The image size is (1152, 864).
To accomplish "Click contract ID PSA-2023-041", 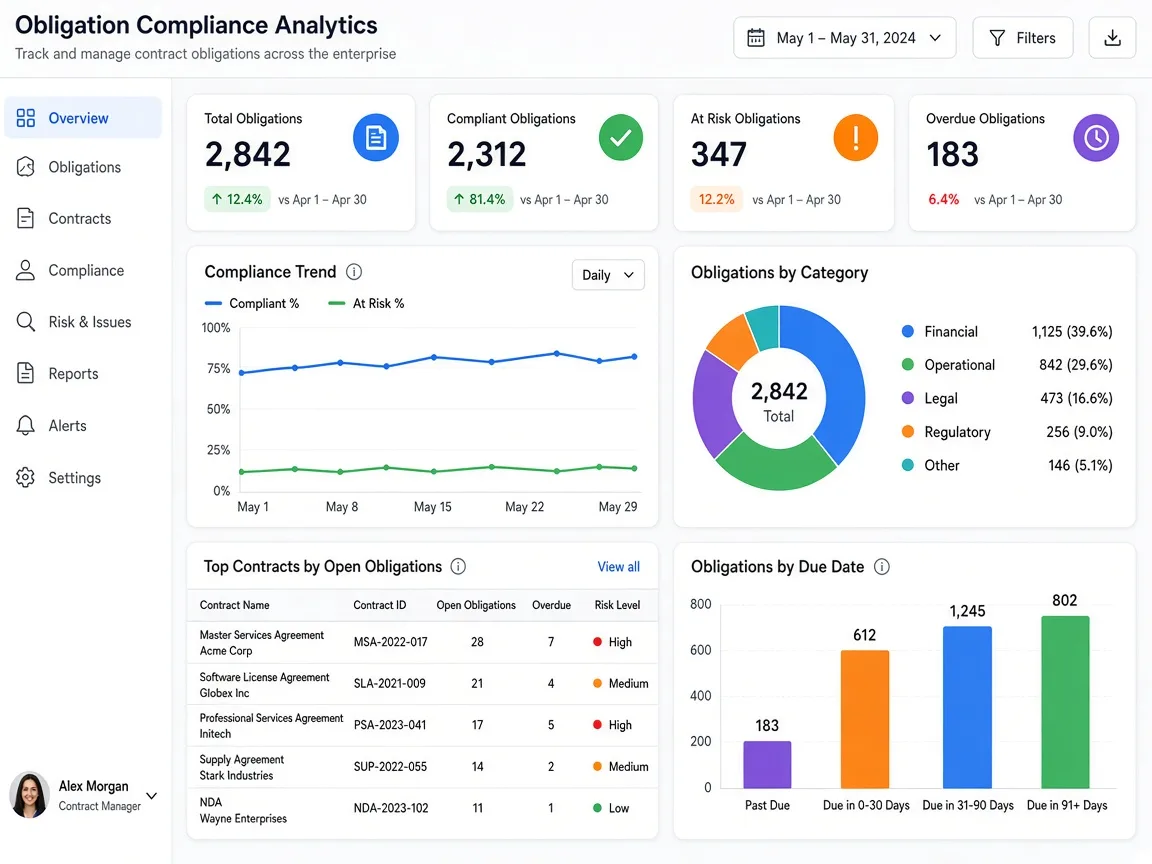I will click(x=390, y=725).
